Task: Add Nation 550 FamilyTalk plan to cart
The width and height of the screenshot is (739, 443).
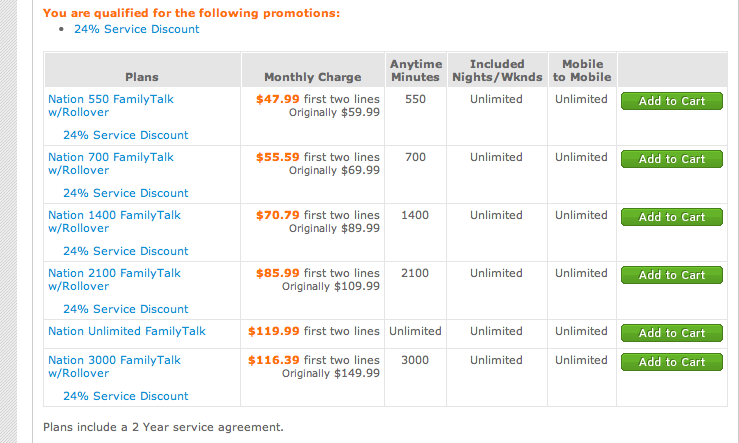Action: (x=671, y=101)
